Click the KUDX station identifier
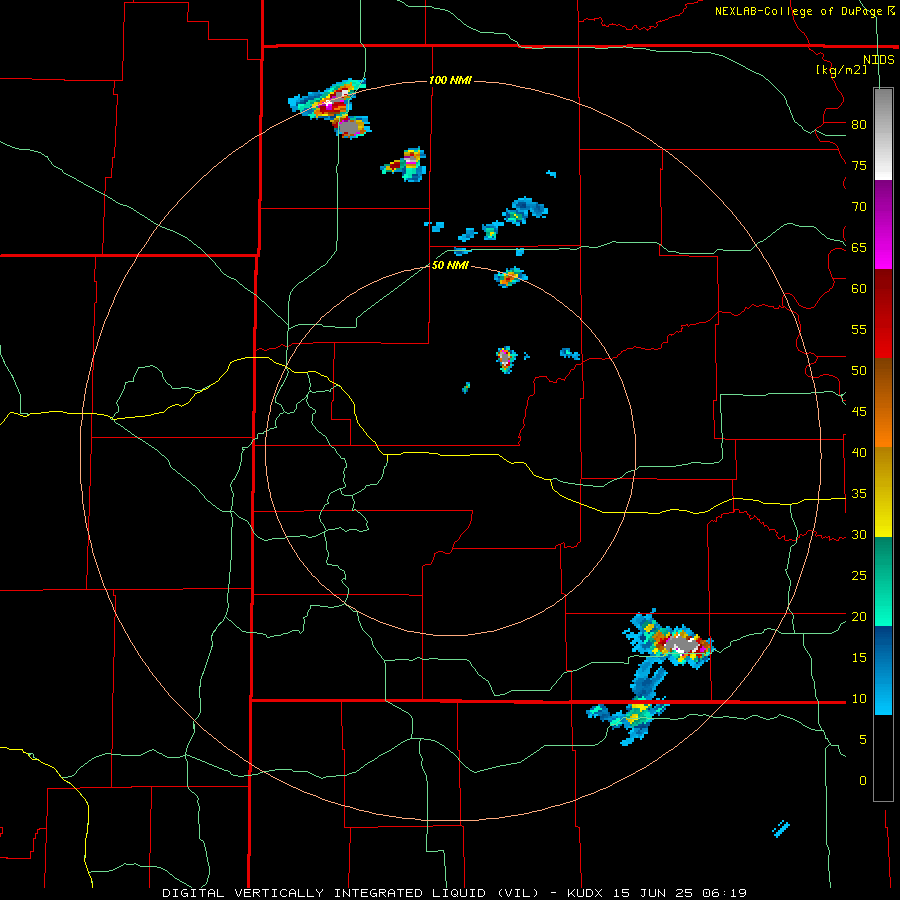The height and width of the screenshot is (900, 900). (587, 893)
